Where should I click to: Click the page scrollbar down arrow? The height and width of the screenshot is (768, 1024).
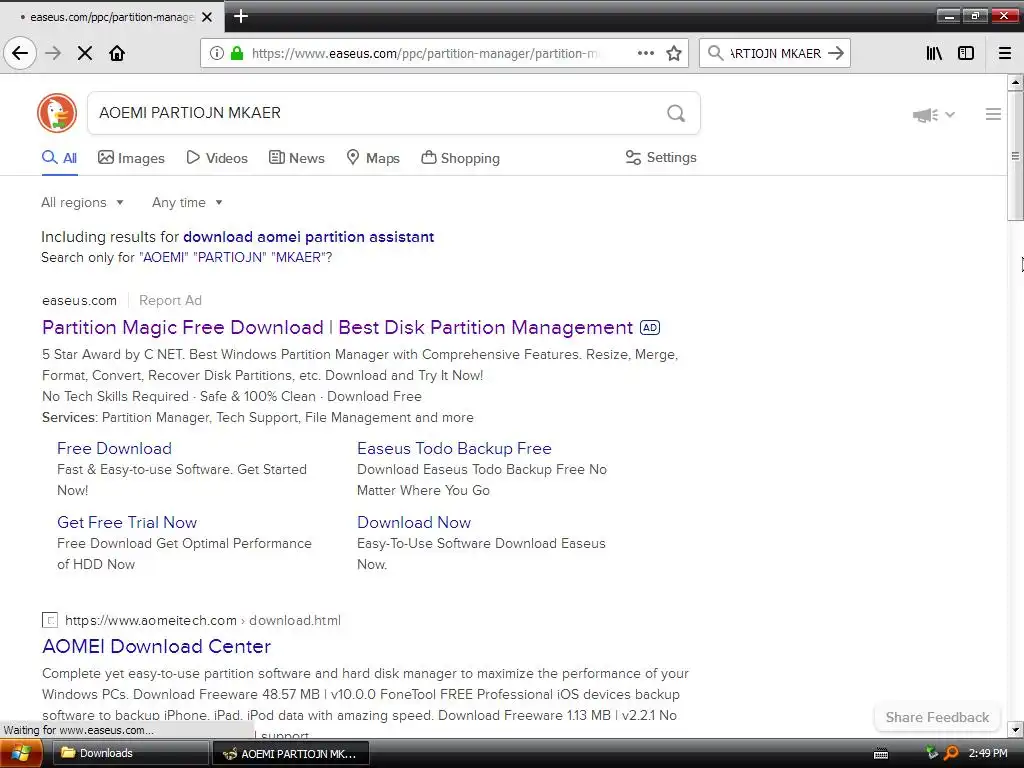[x=1015, y=729]
